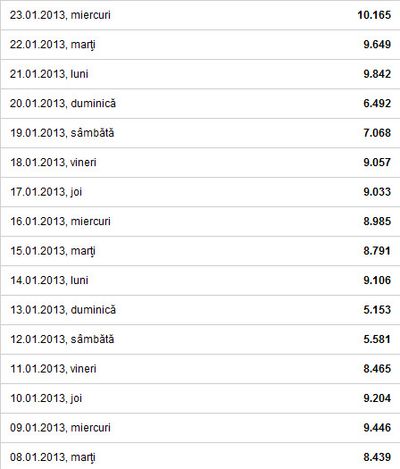Select the 16.01.2013, miercuri date
Viewport: 400px width, 469px height.
click(60, 221)
